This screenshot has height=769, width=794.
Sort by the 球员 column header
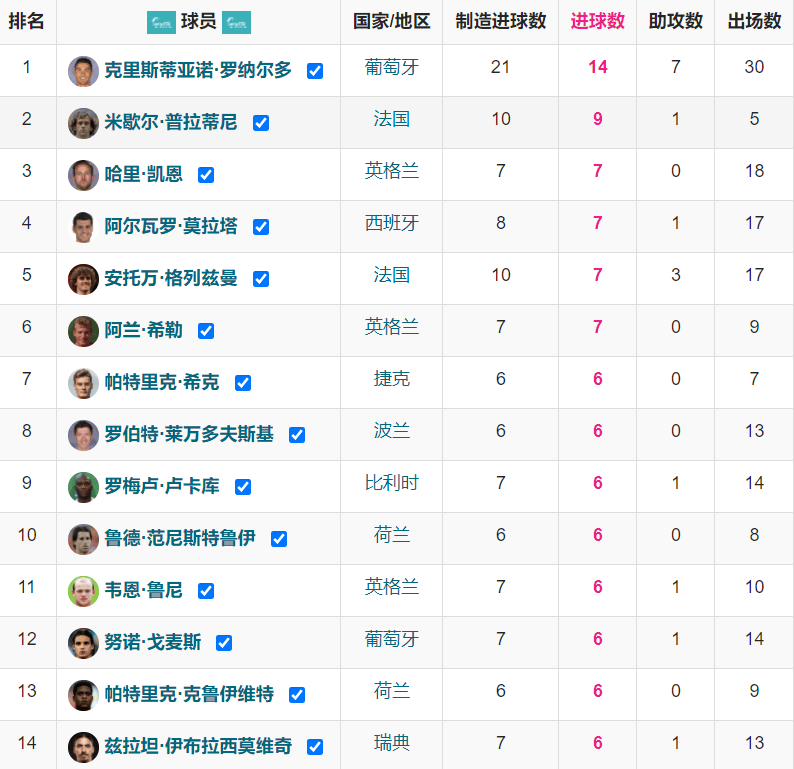coord(198,21)
